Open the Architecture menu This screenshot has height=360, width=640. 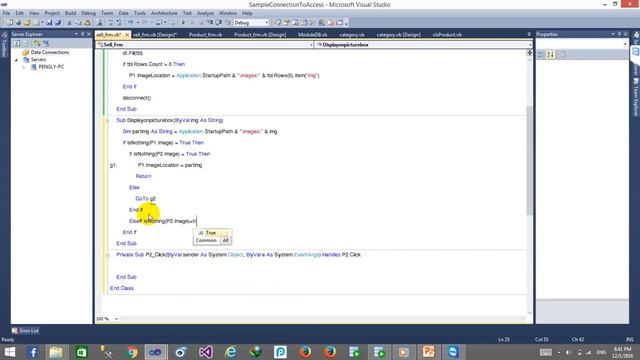[x=164, y=13]
